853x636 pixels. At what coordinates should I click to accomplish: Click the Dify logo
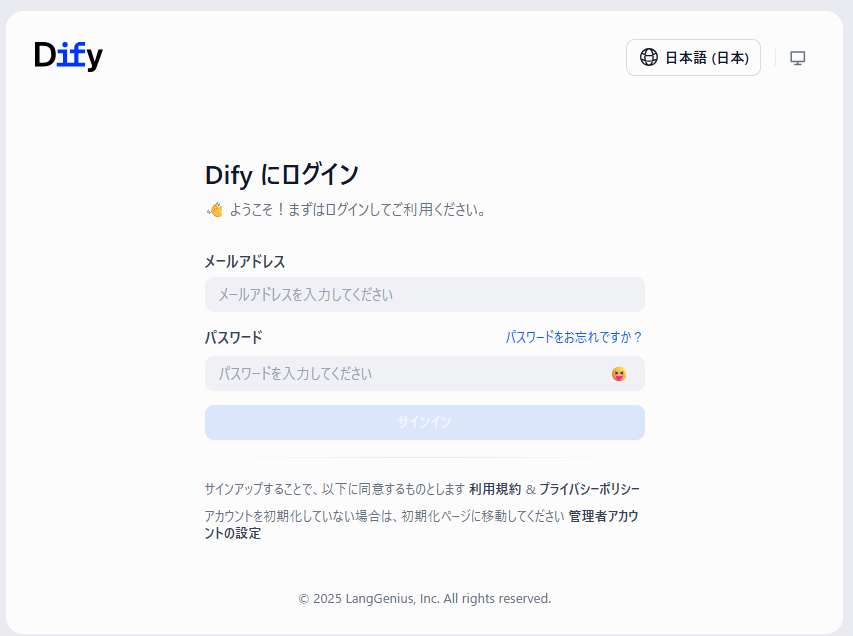68,56
